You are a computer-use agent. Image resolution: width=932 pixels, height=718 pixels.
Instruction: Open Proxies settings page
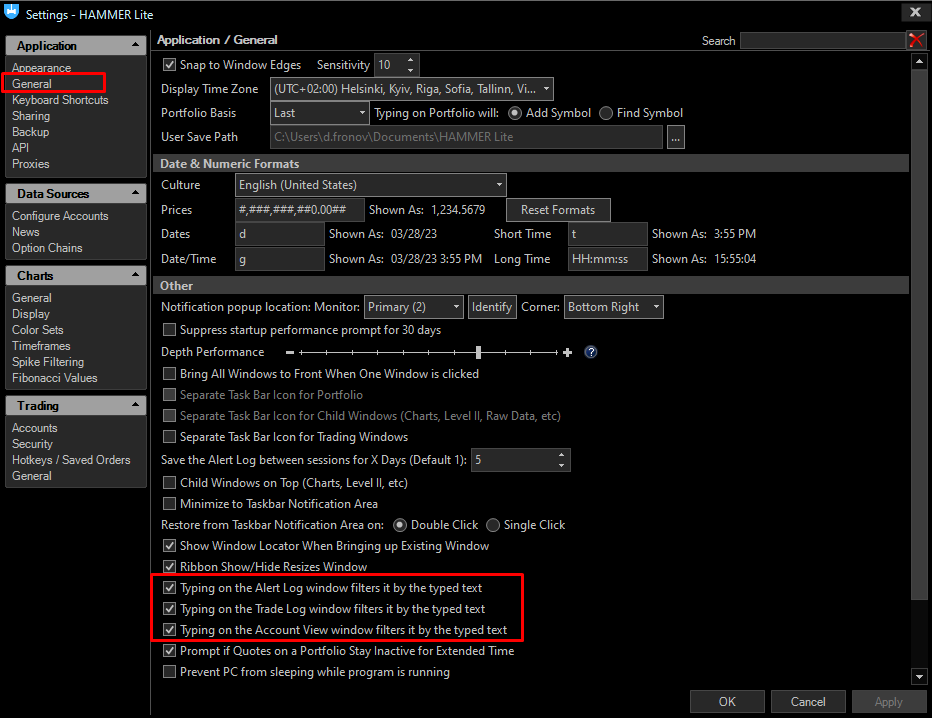pos(30,164)
